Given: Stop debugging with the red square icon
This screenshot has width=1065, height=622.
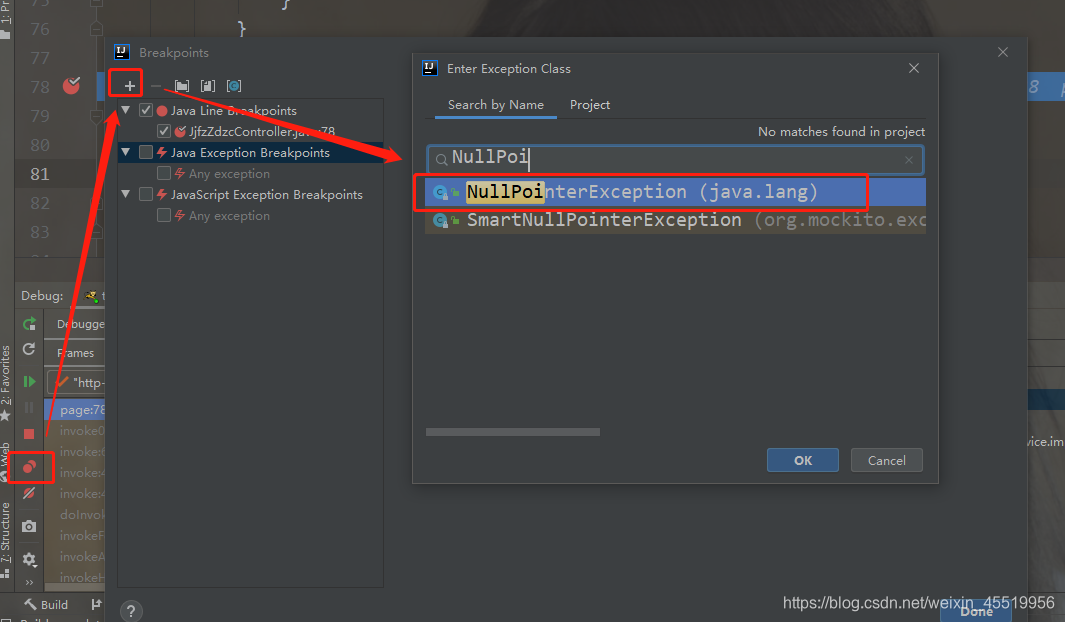Looking at the screenshot, I should click(x=29, y=434).
